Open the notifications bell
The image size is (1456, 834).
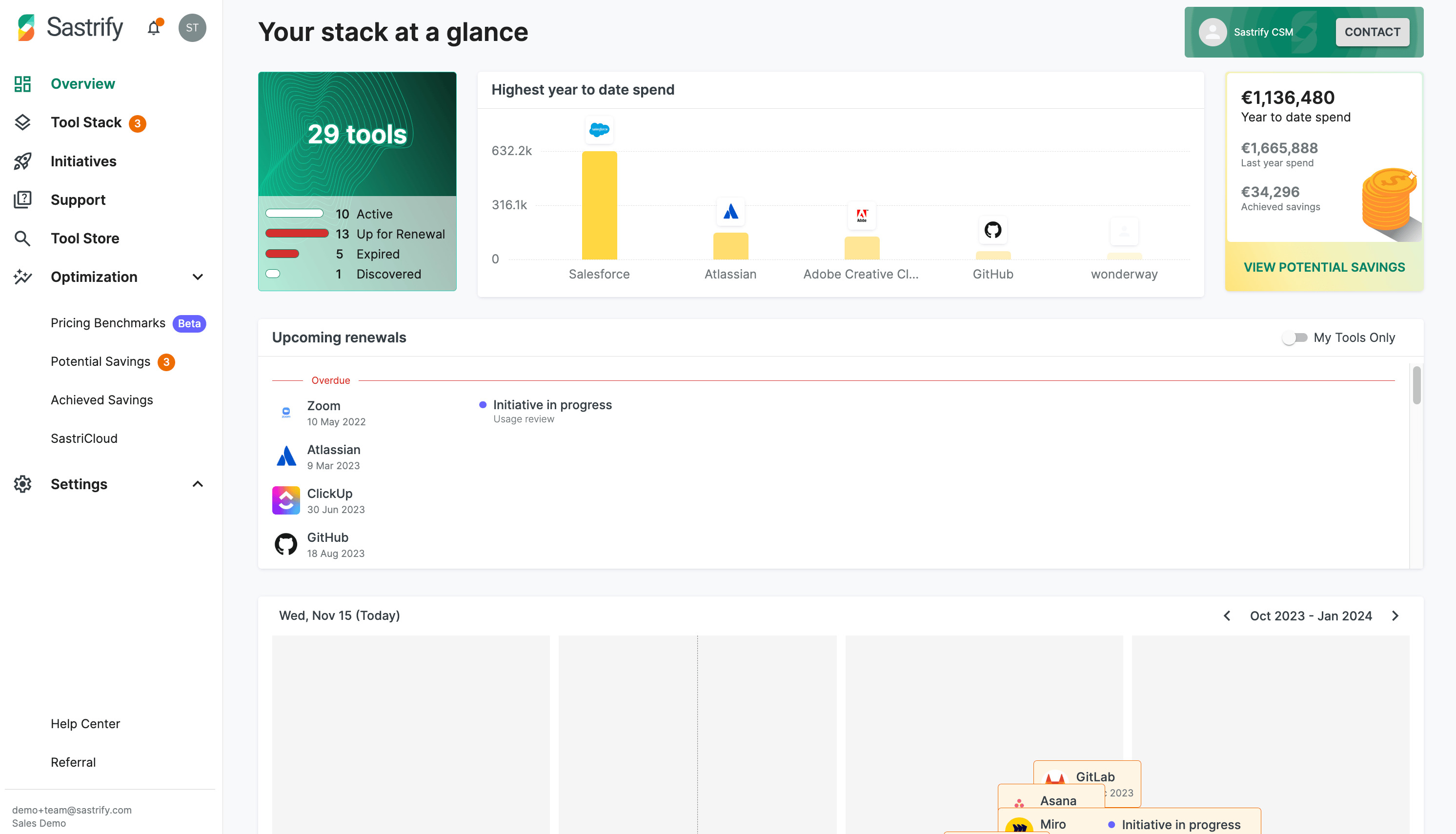click(153, 27)
